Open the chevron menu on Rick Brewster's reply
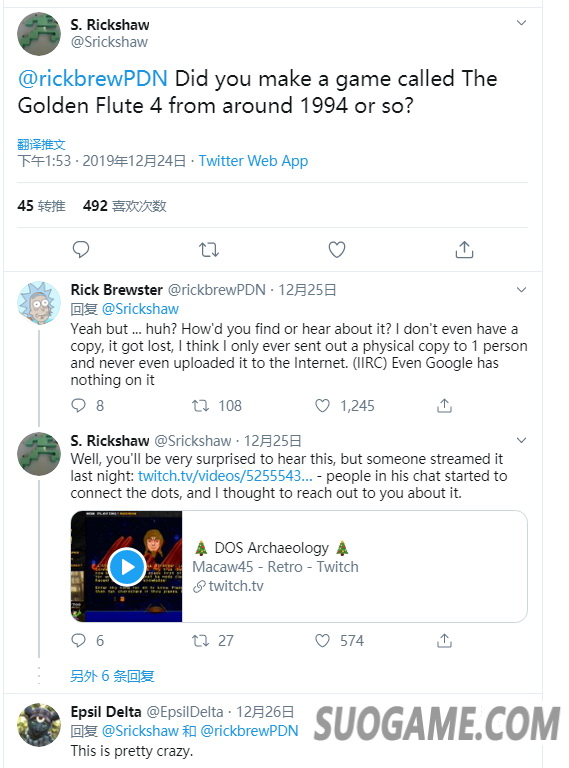 [522, 289]
